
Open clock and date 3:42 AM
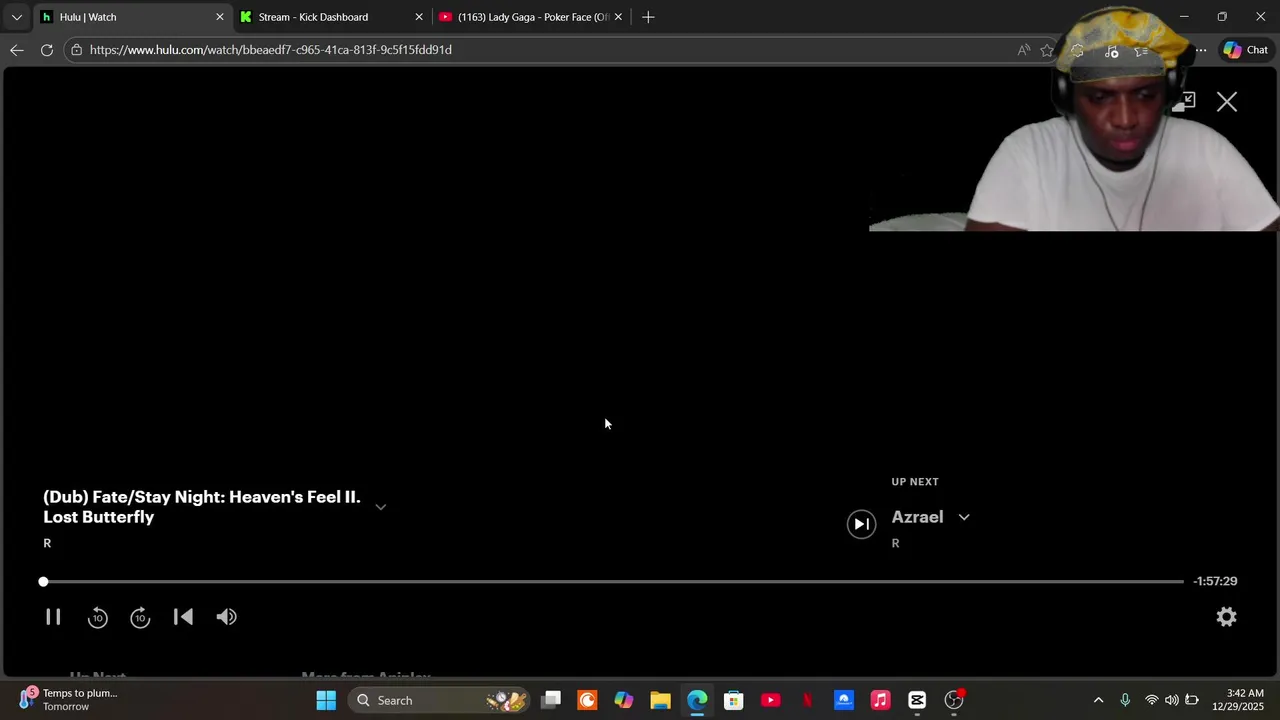point(1236,700)
